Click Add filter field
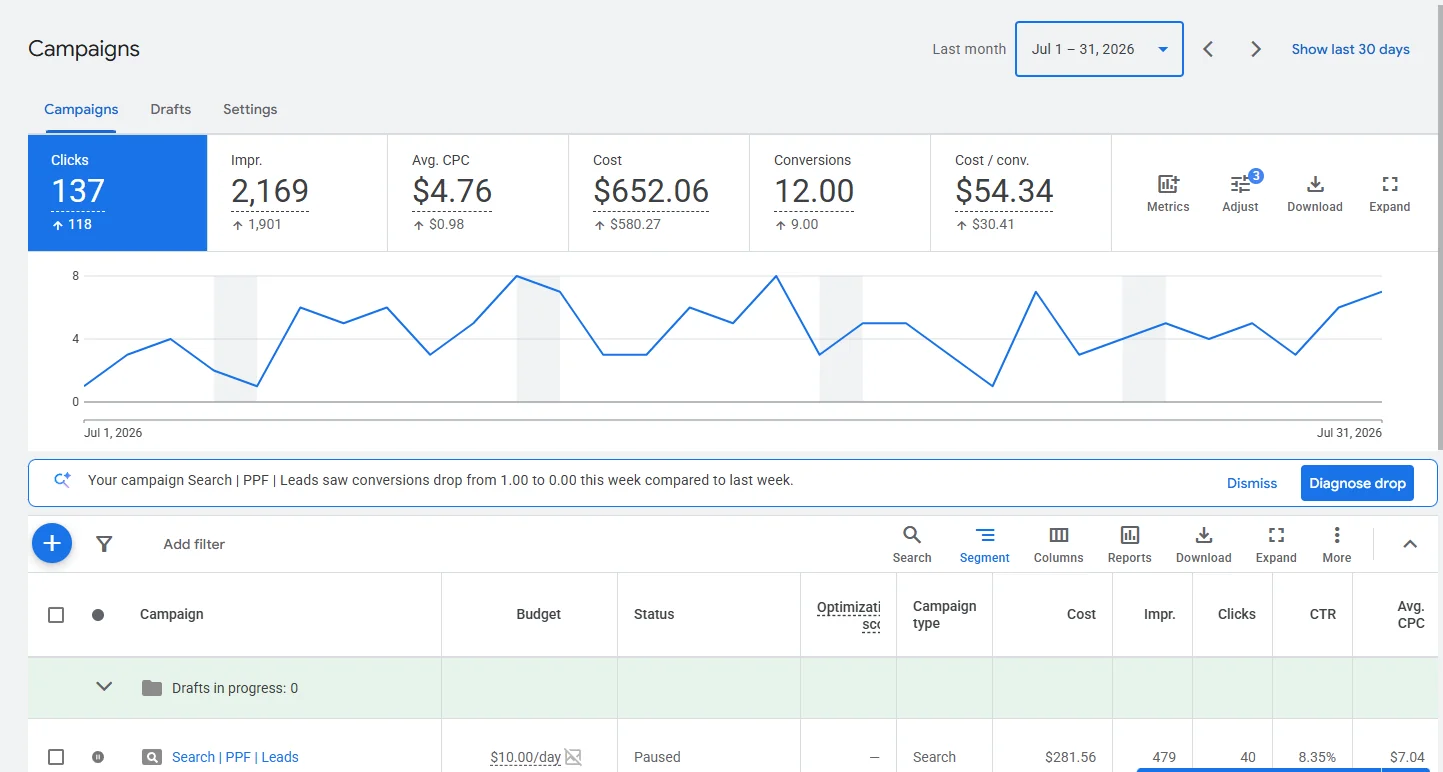This screenshot has width=1443, height=772. point(194,544)
